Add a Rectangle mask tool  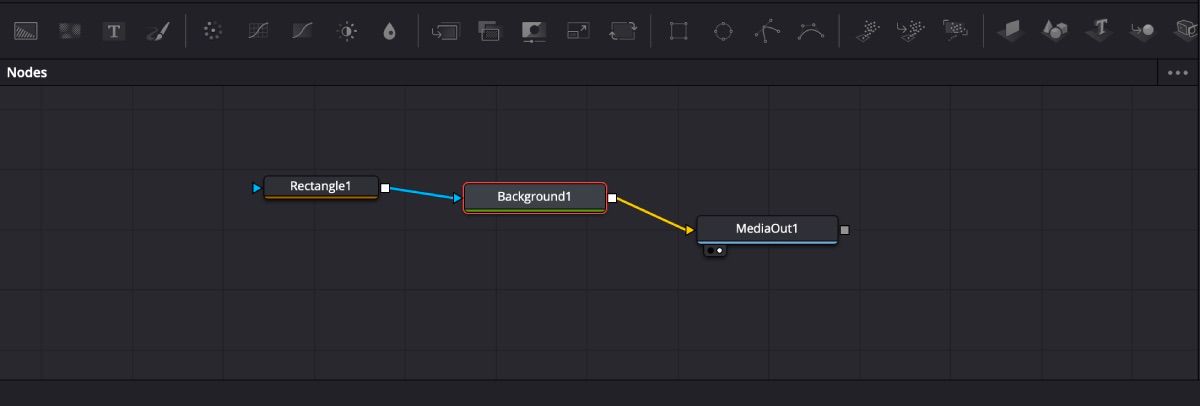coord(678,31)
